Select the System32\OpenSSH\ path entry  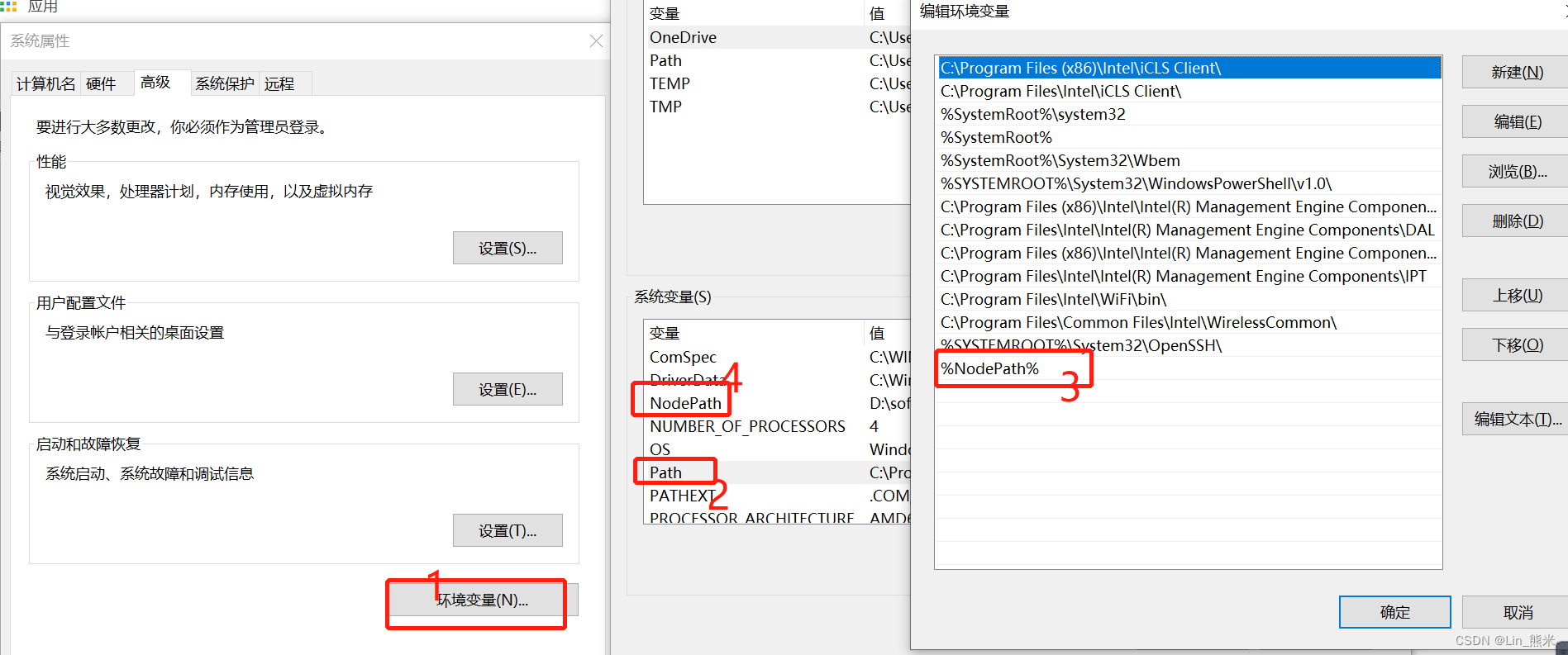coord(1189,345)
